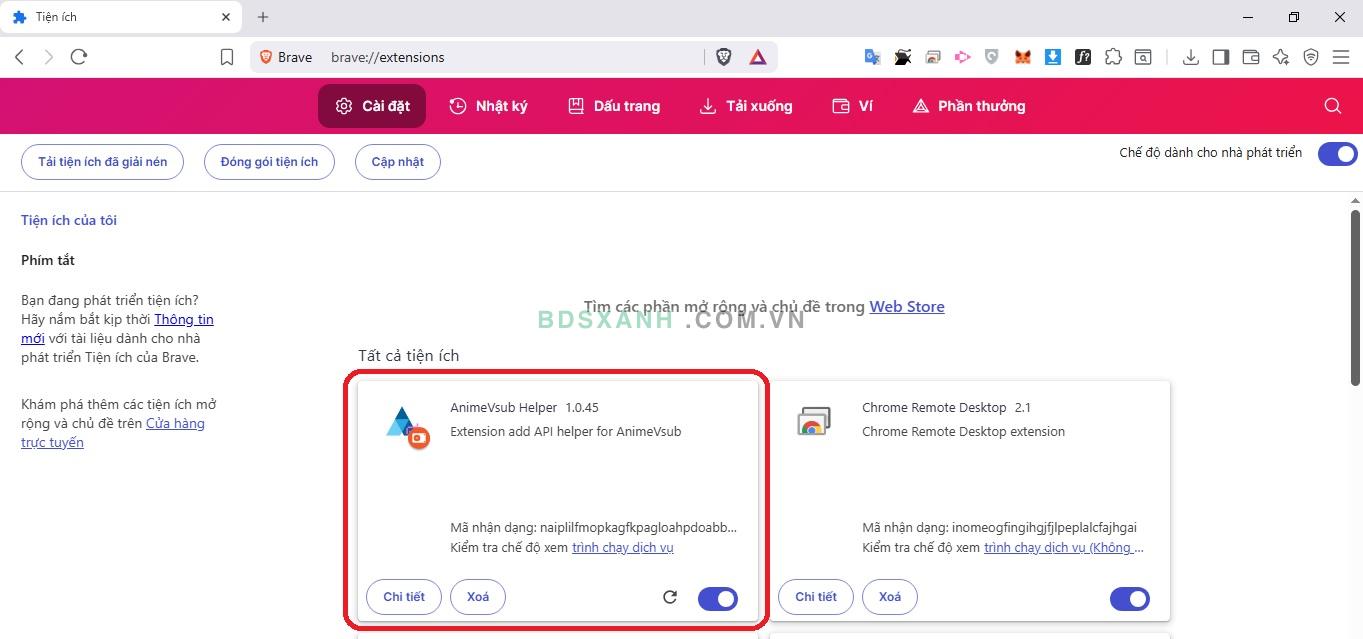
Task: Open the Web Store link
Action: pyautogui.click(x=907, y=307)
